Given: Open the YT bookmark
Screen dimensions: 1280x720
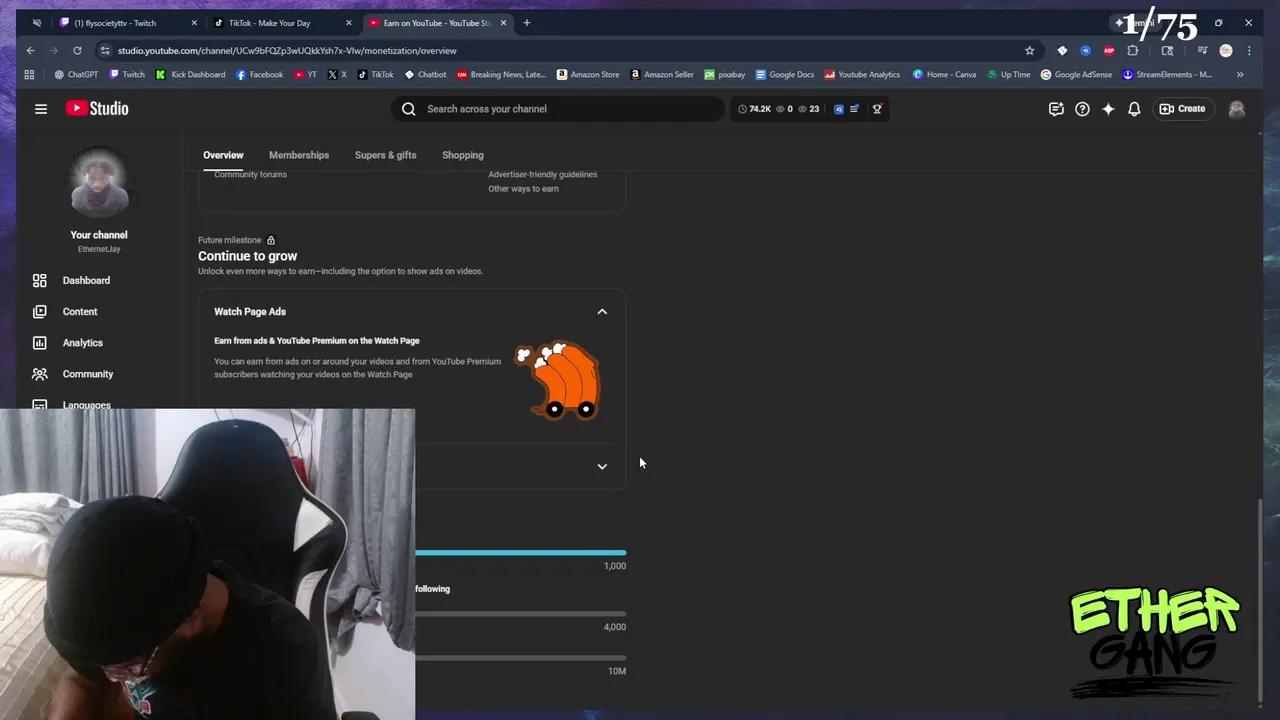Looking at the screenshot, I should pyautogui.click(x=306, y=74).
